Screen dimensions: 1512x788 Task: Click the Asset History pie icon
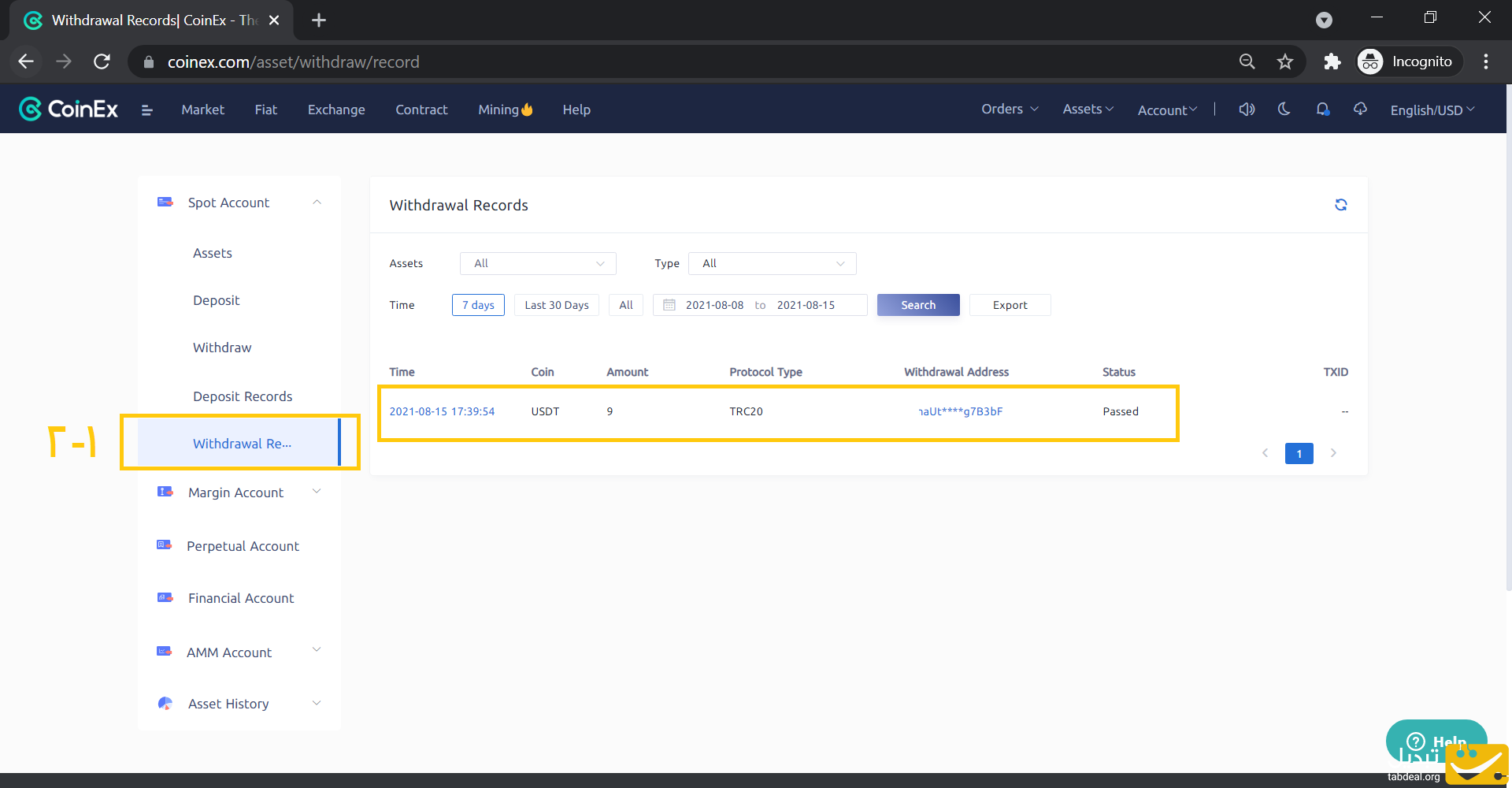tap(165, 704)
